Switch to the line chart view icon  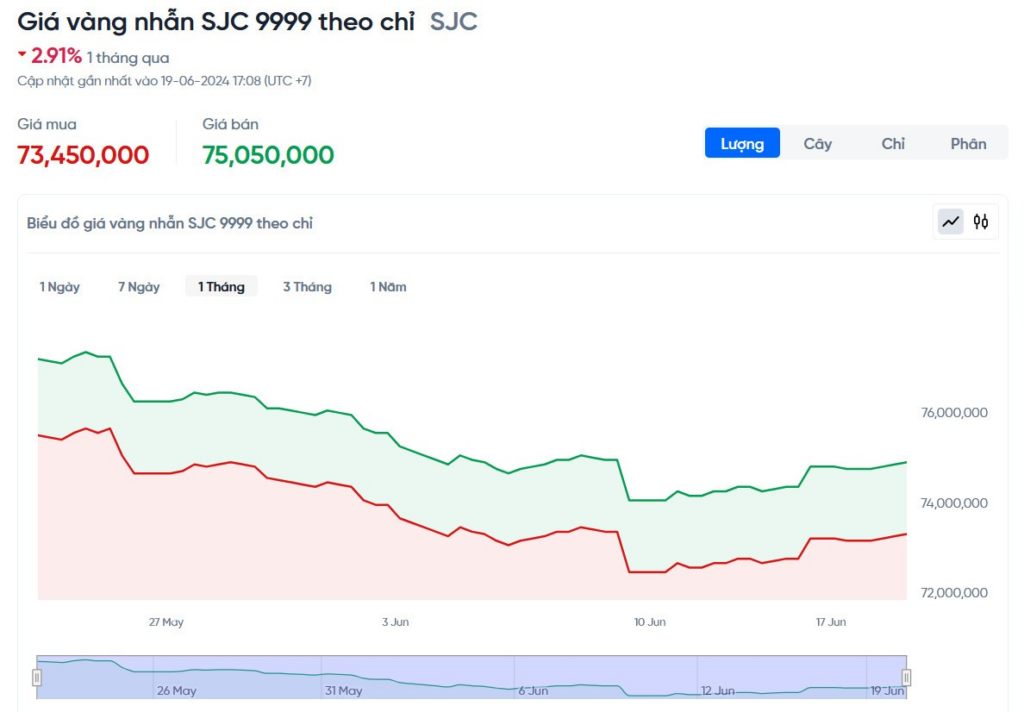point(950,222)
